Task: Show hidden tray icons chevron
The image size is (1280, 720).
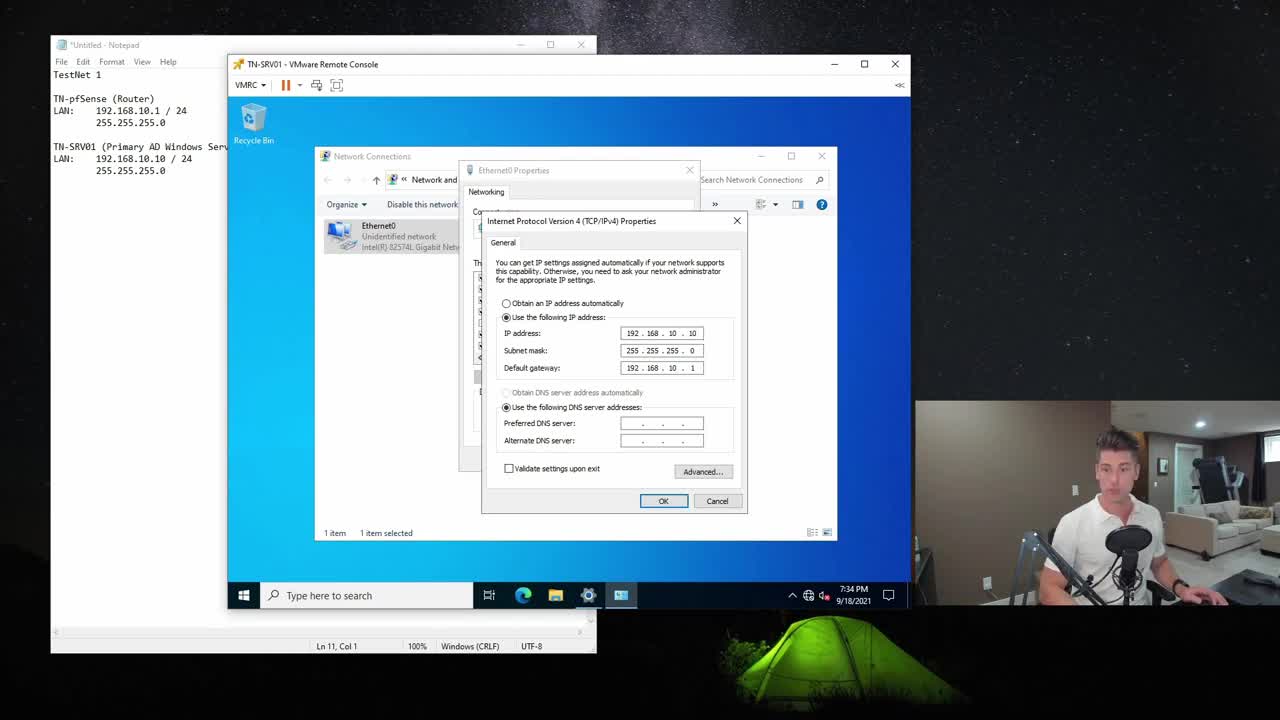Action: tap(792, 596)
